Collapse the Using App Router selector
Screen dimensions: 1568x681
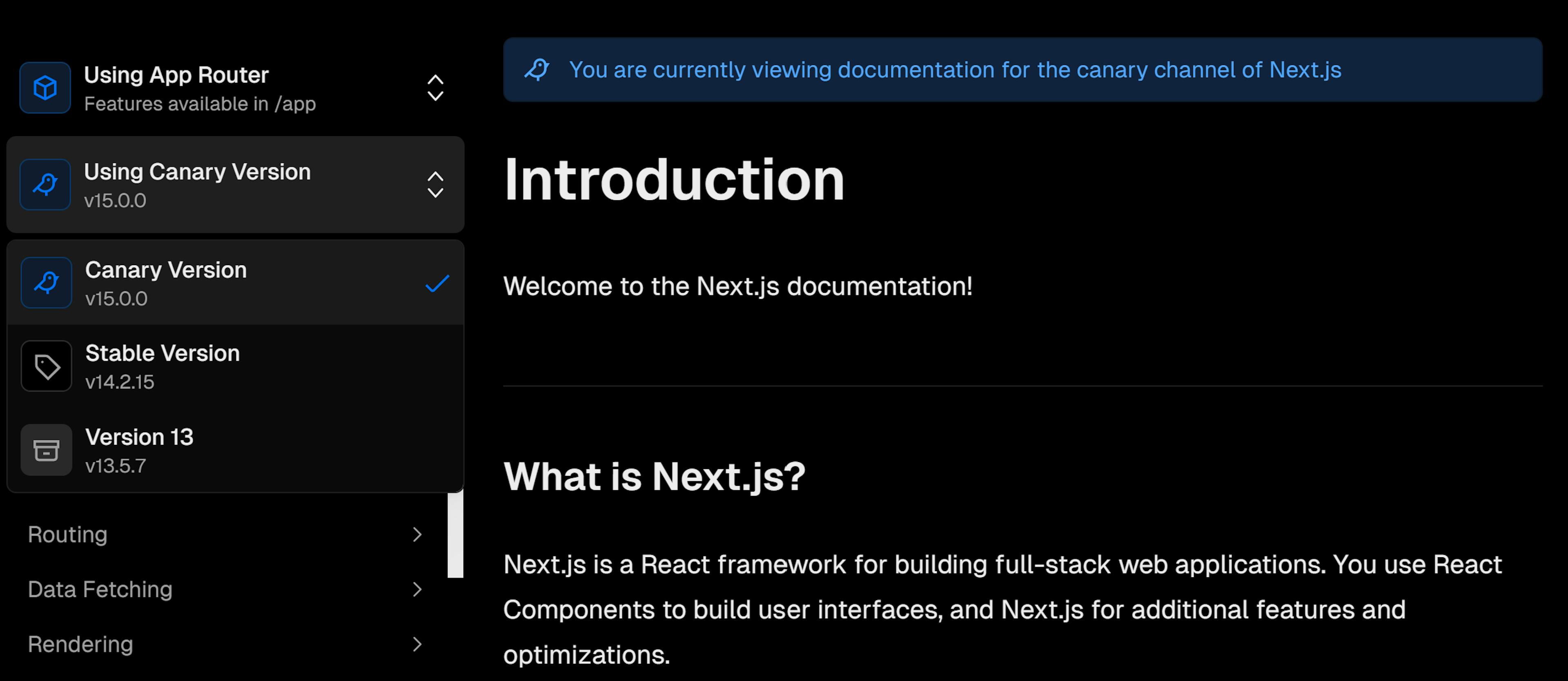pyautogui.click(x=435, y=87)
